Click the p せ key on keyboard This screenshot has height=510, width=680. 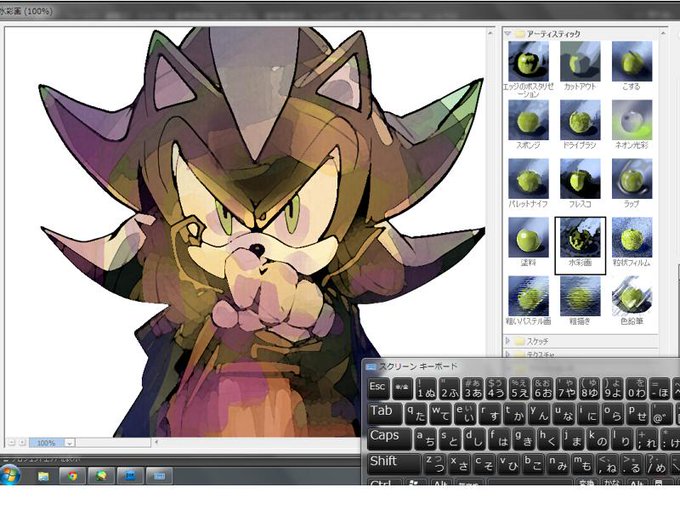click(x=638, y=413)
